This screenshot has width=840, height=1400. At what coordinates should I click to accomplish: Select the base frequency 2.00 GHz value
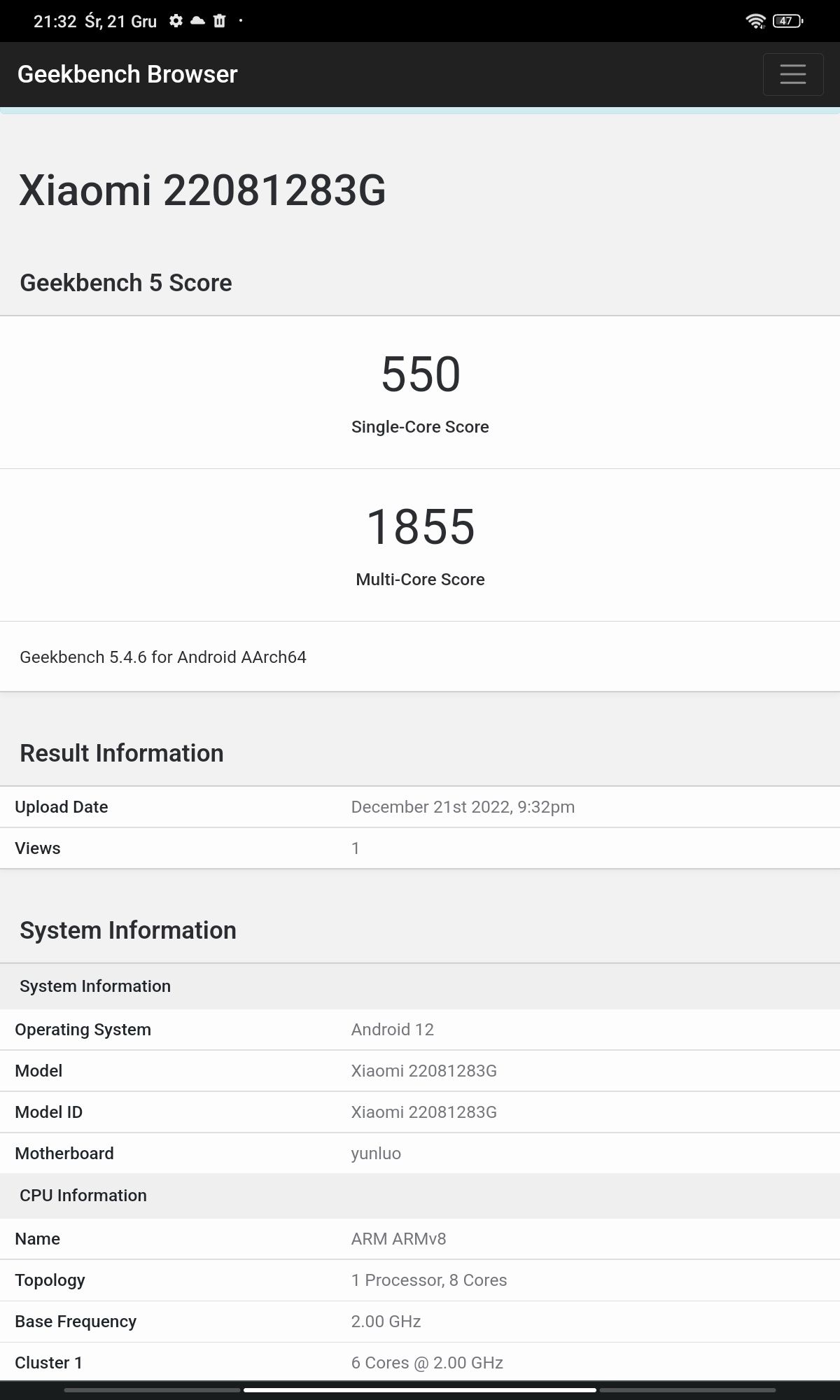[x=386, y=1322]
